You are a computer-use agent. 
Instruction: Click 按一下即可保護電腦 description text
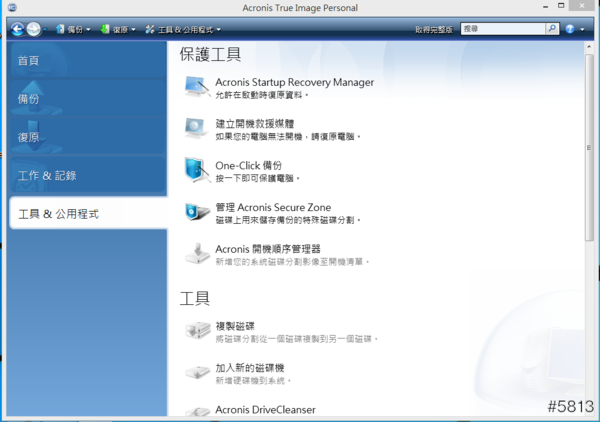click(x=257, y=178)
